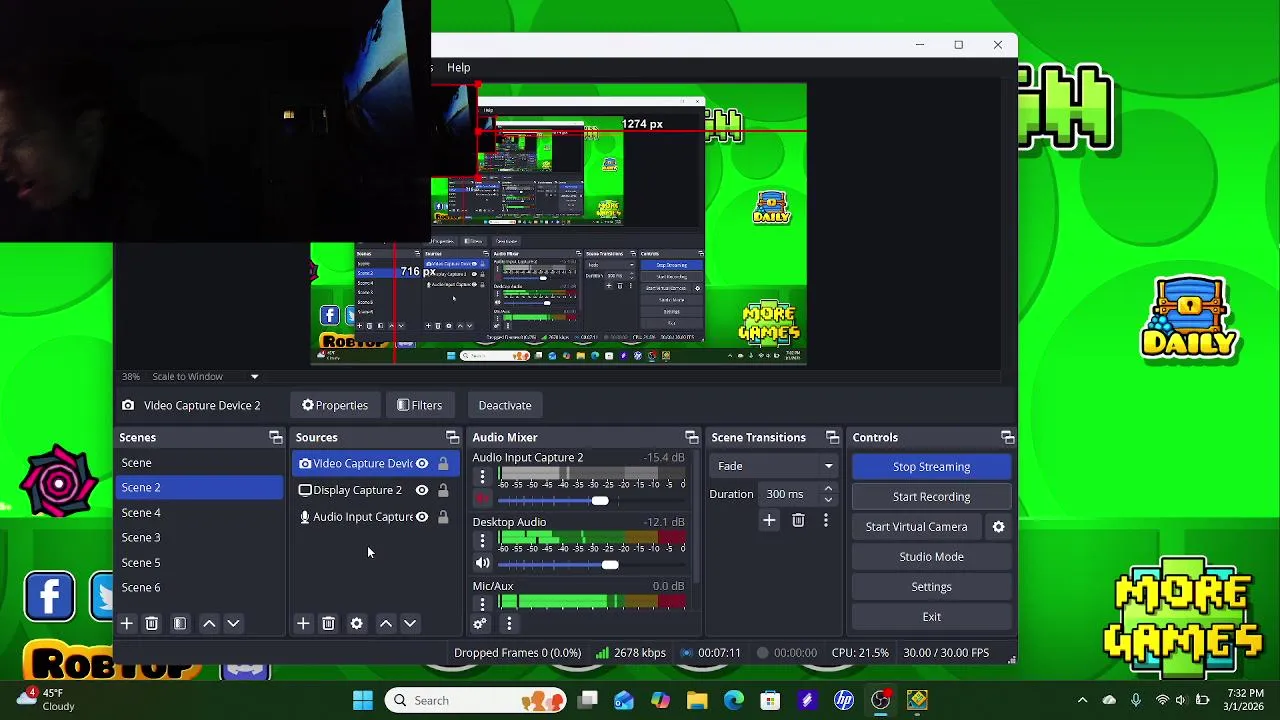Click Stop Streaming button

click(x=931, y=467)
